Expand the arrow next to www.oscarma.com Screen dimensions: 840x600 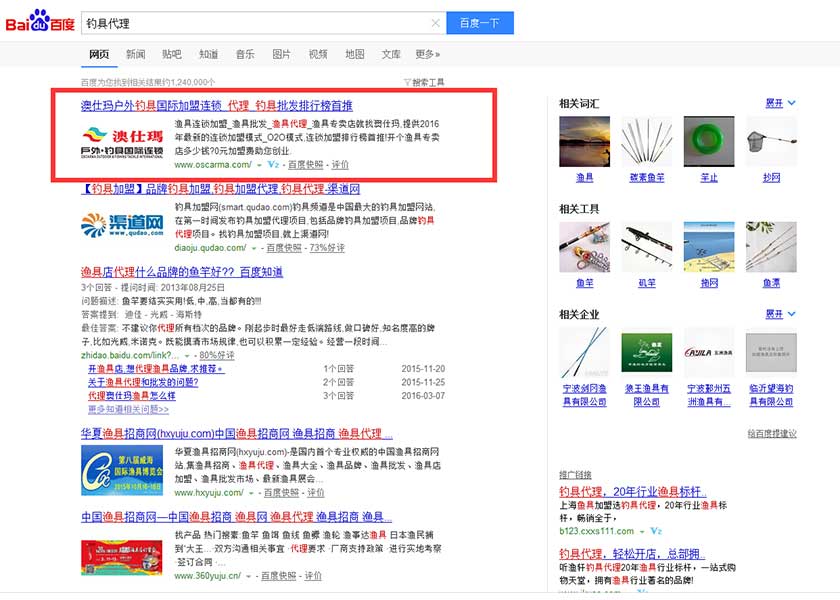259,165
